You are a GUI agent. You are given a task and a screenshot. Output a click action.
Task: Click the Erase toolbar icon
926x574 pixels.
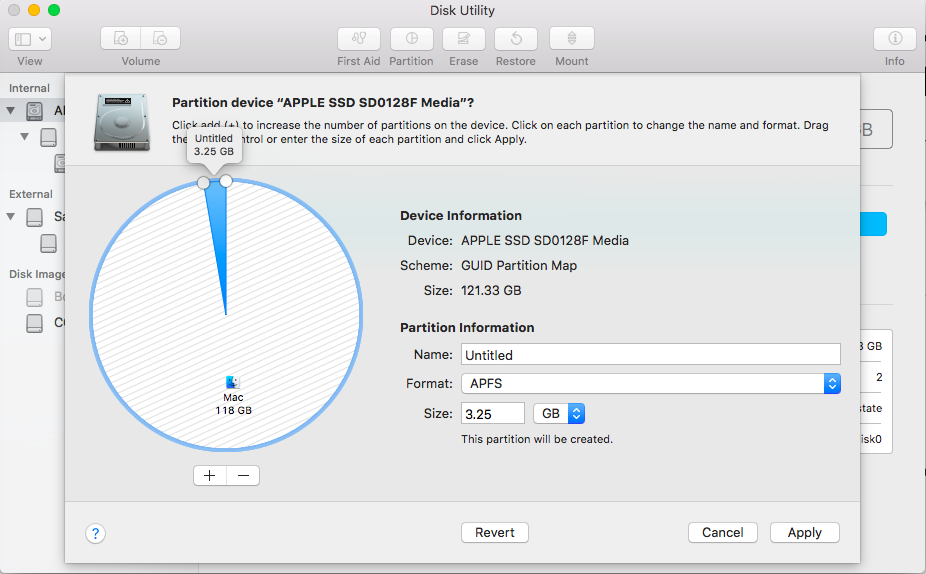(x=464, y=39)
